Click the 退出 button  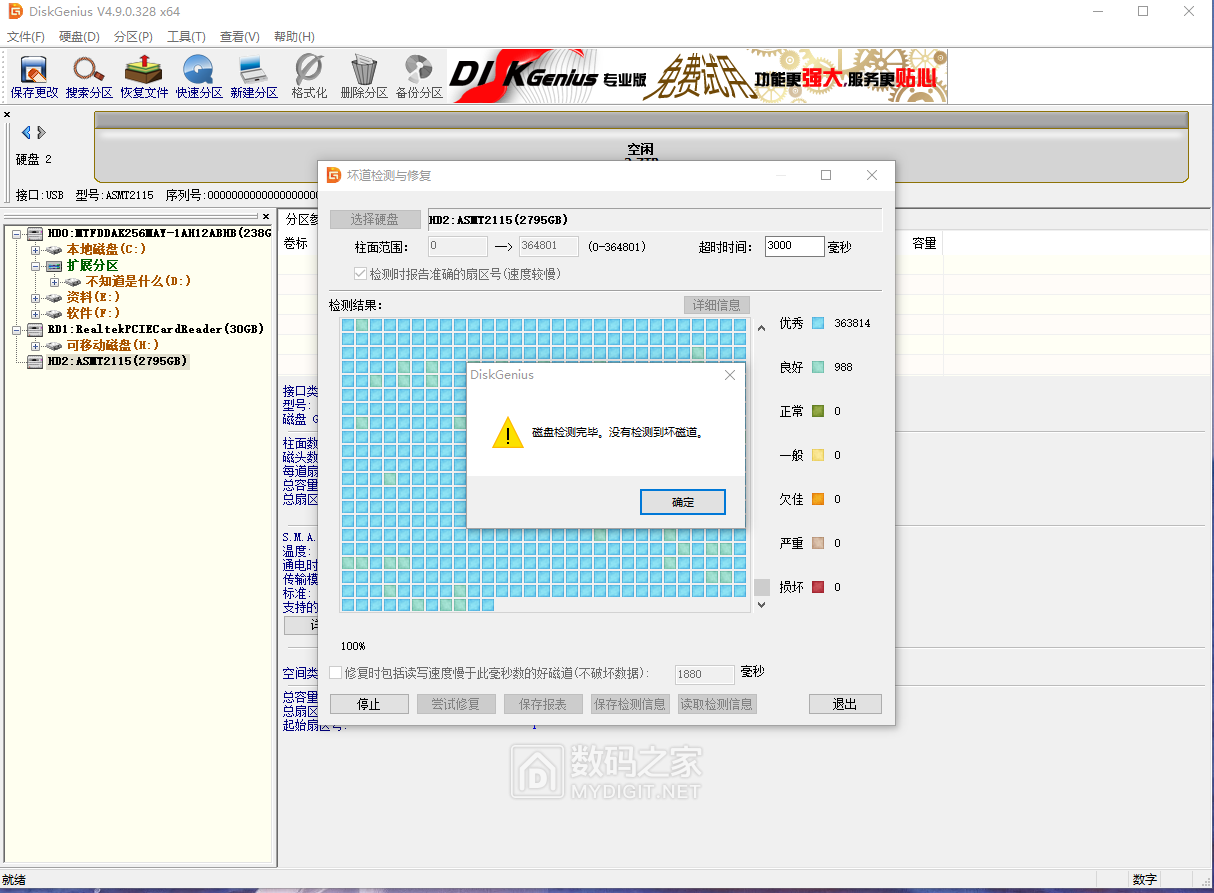pos(845,704)
